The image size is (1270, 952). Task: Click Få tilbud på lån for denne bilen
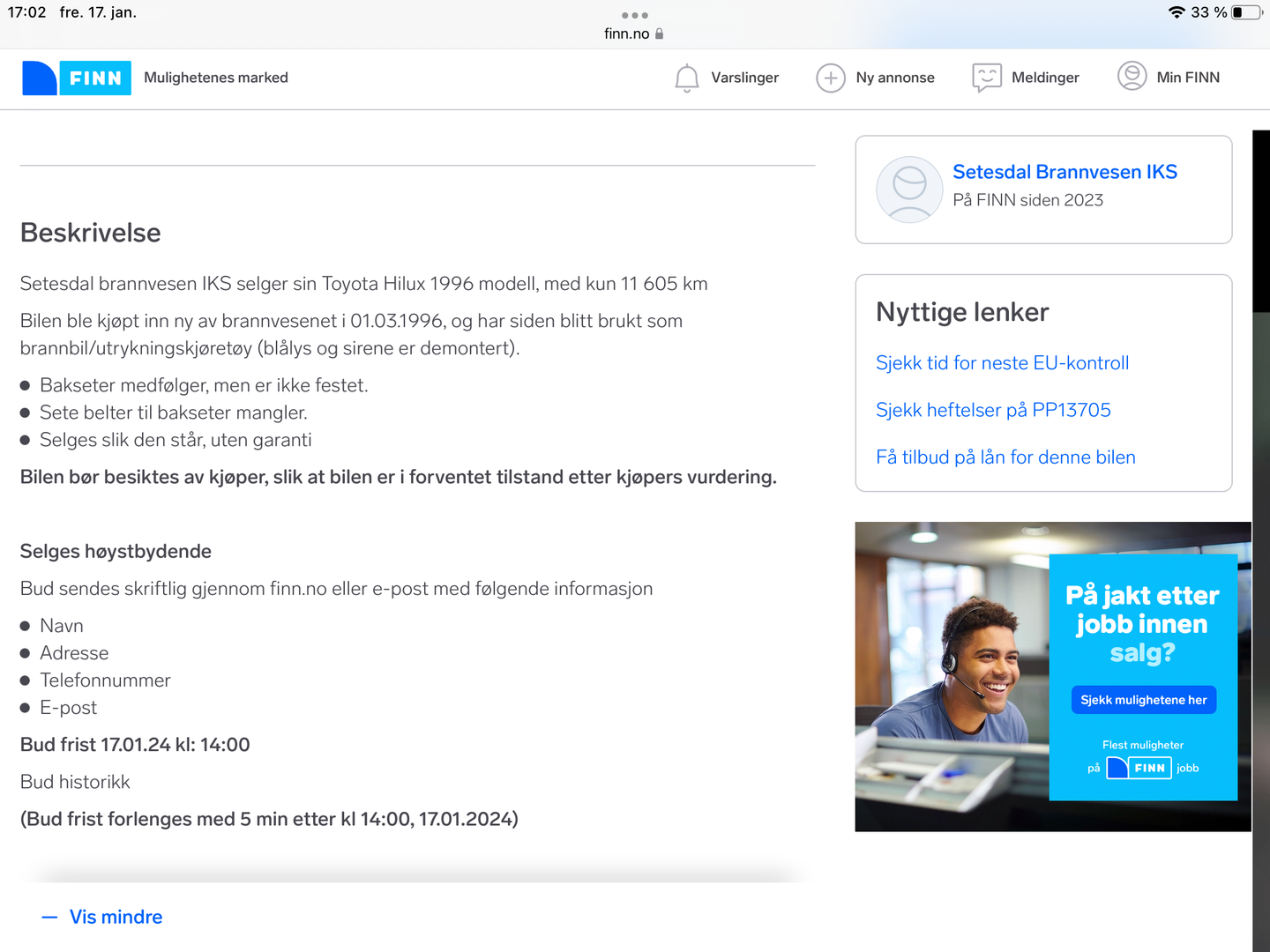[x=1005, y=457]
